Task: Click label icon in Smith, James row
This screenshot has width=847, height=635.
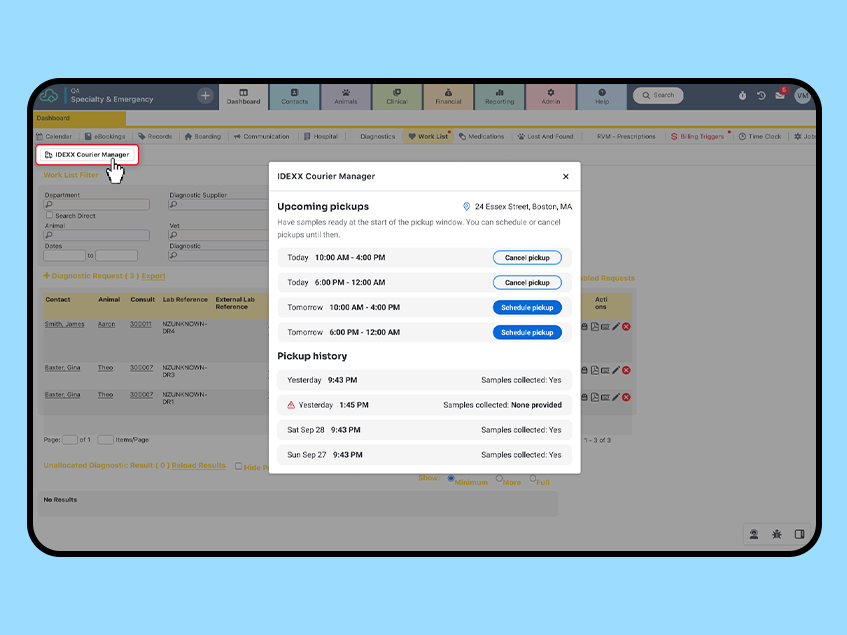Action: click(x=606, y=327)
